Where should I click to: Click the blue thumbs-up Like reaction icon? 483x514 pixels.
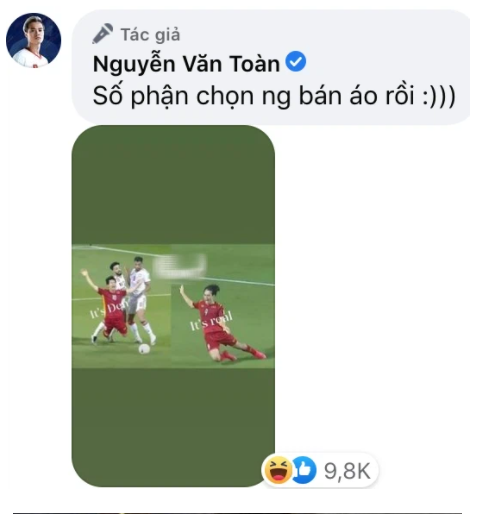303,470
